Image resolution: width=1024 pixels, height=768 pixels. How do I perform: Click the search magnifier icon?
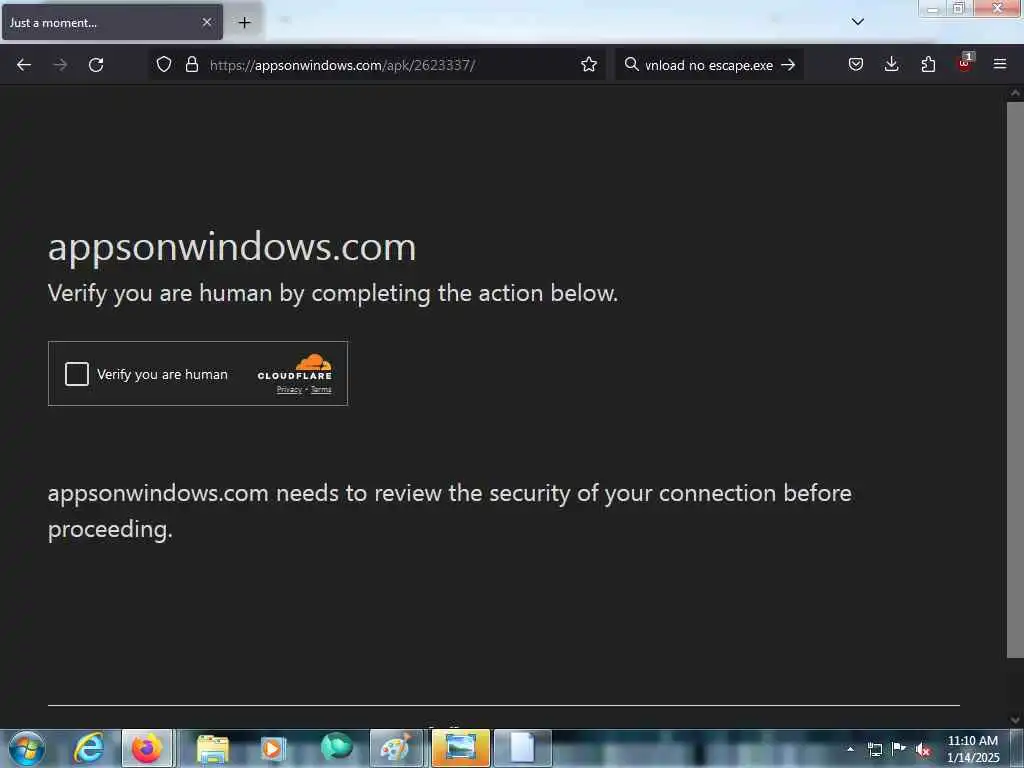coord(631,65)
